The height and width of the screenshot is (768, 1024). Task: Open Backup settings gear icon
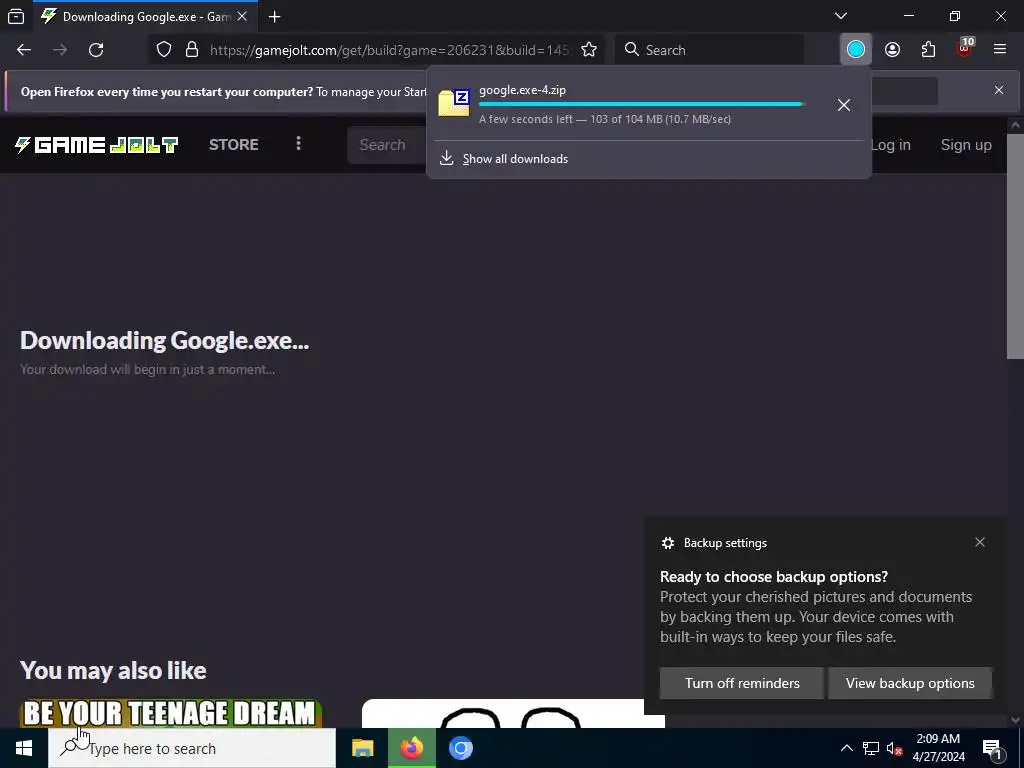pos(667,543)
